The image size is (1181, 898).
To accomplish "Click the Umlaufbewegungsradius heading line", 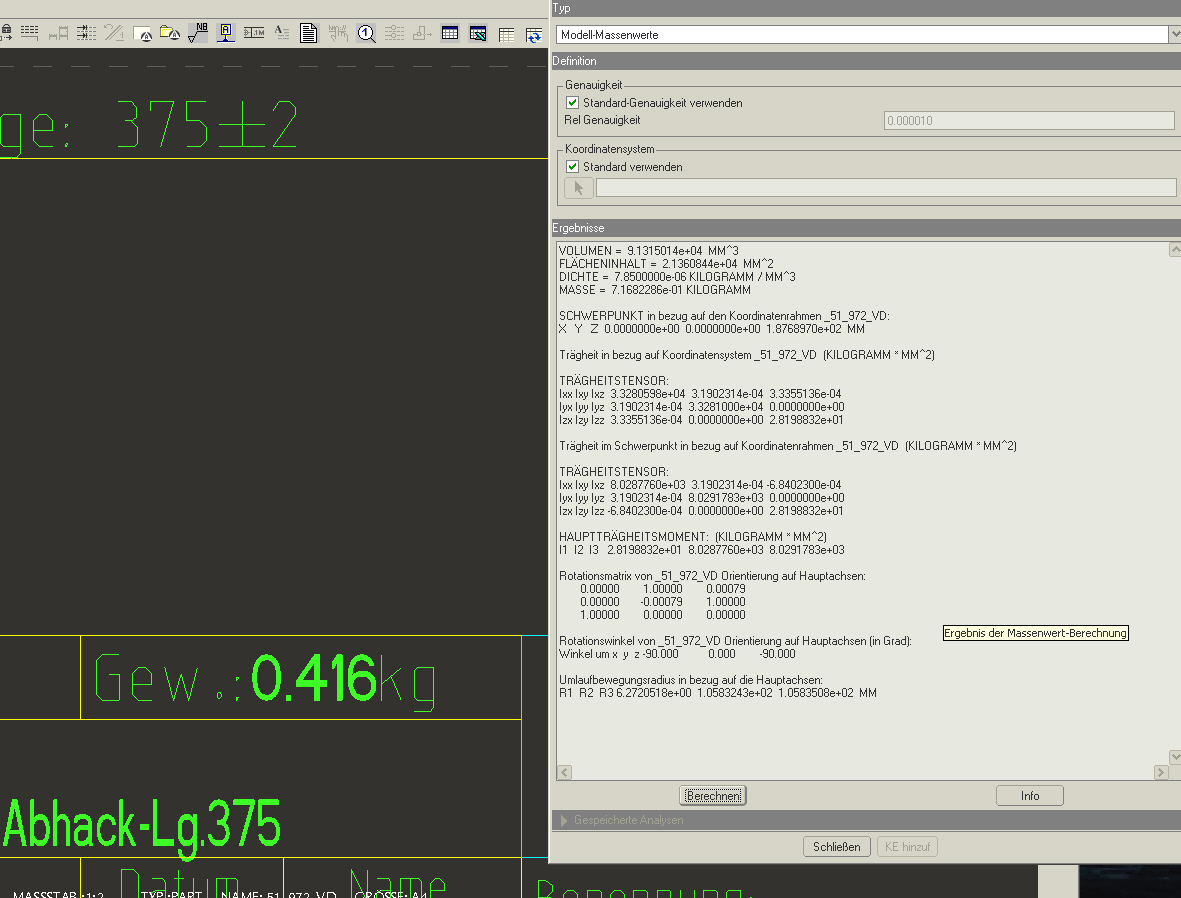I will coord(691,680).
